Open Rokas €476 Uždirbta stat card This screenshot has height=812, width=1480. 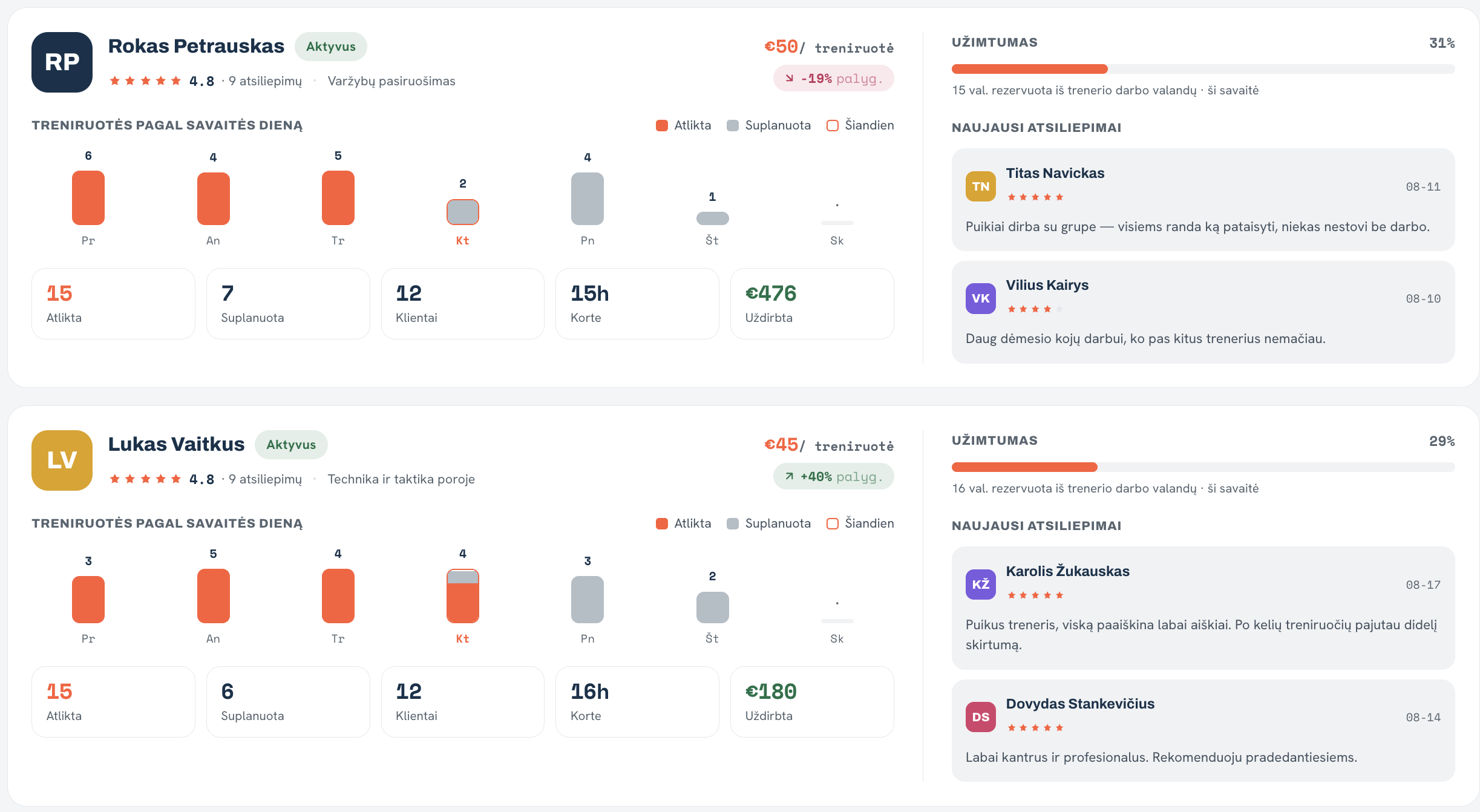812,304
